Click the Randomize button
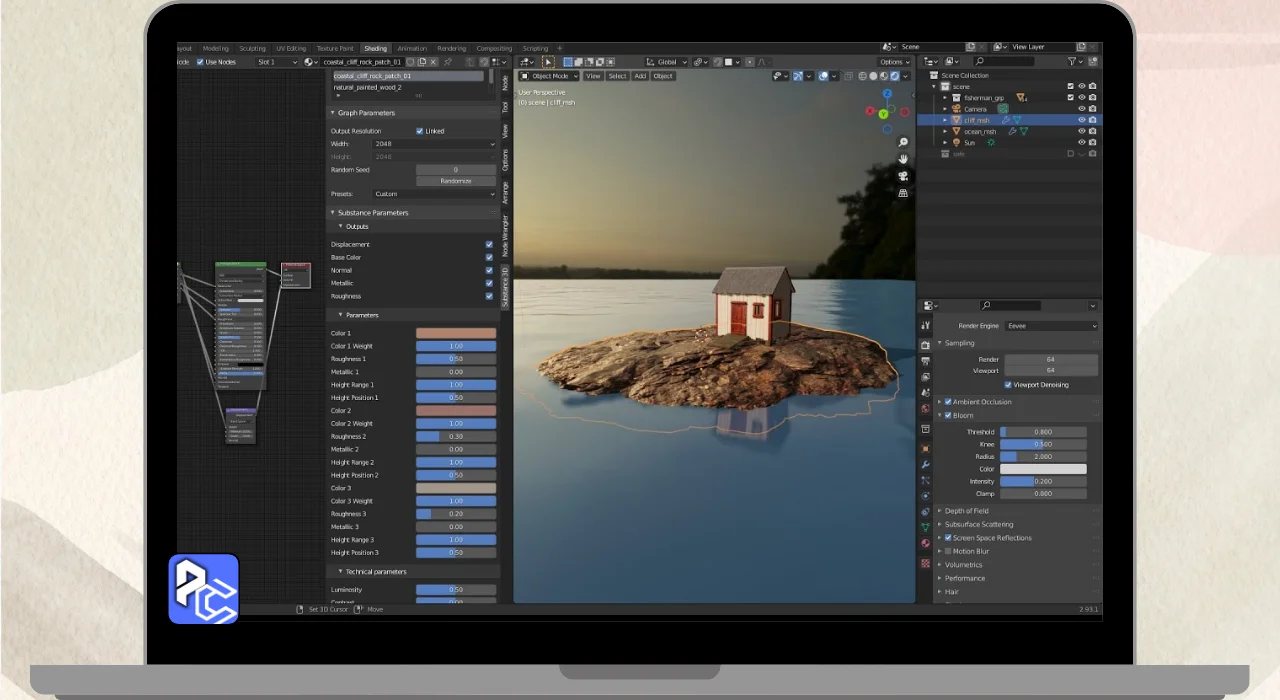Image resolution: width=1280 pixels, height=700 pixels. point(455,181)
